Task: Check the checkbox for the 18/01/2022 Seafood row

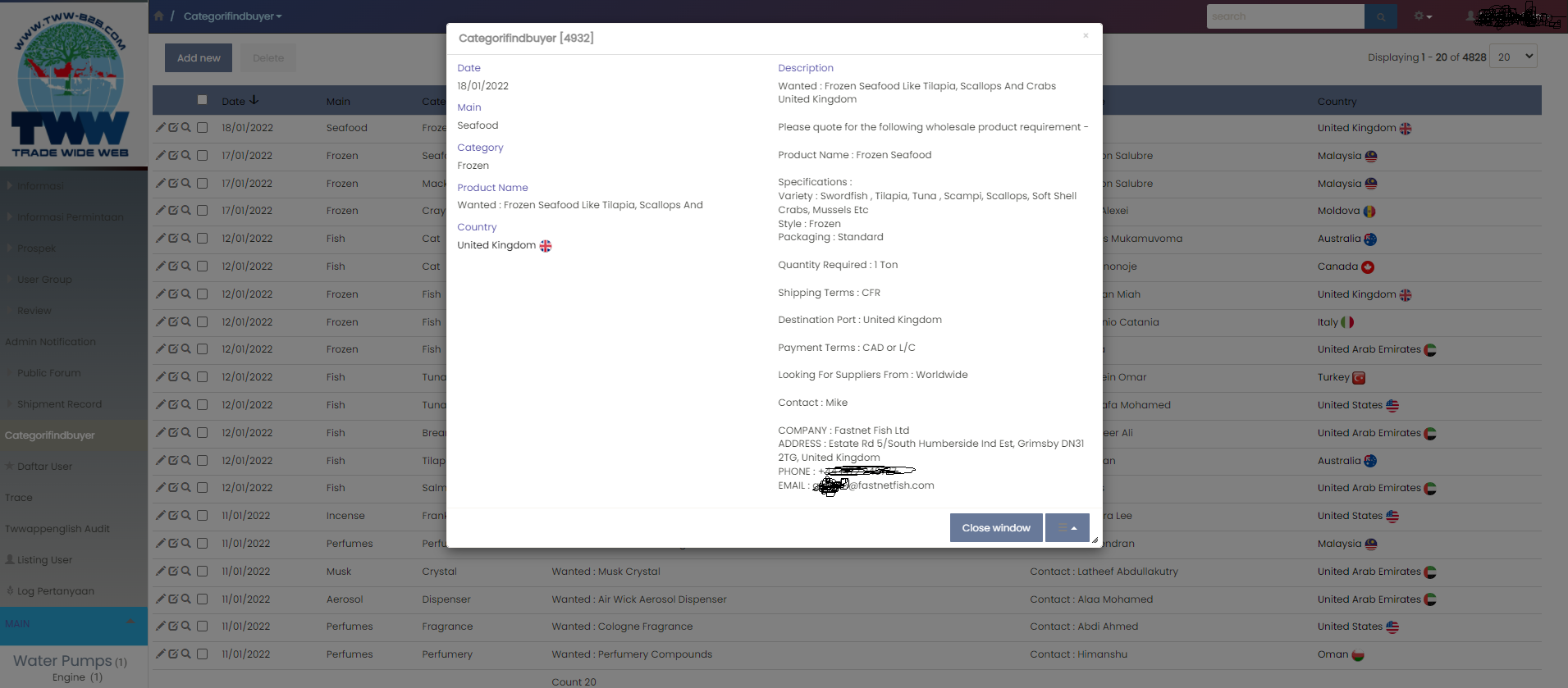Action: pos(203,128)
